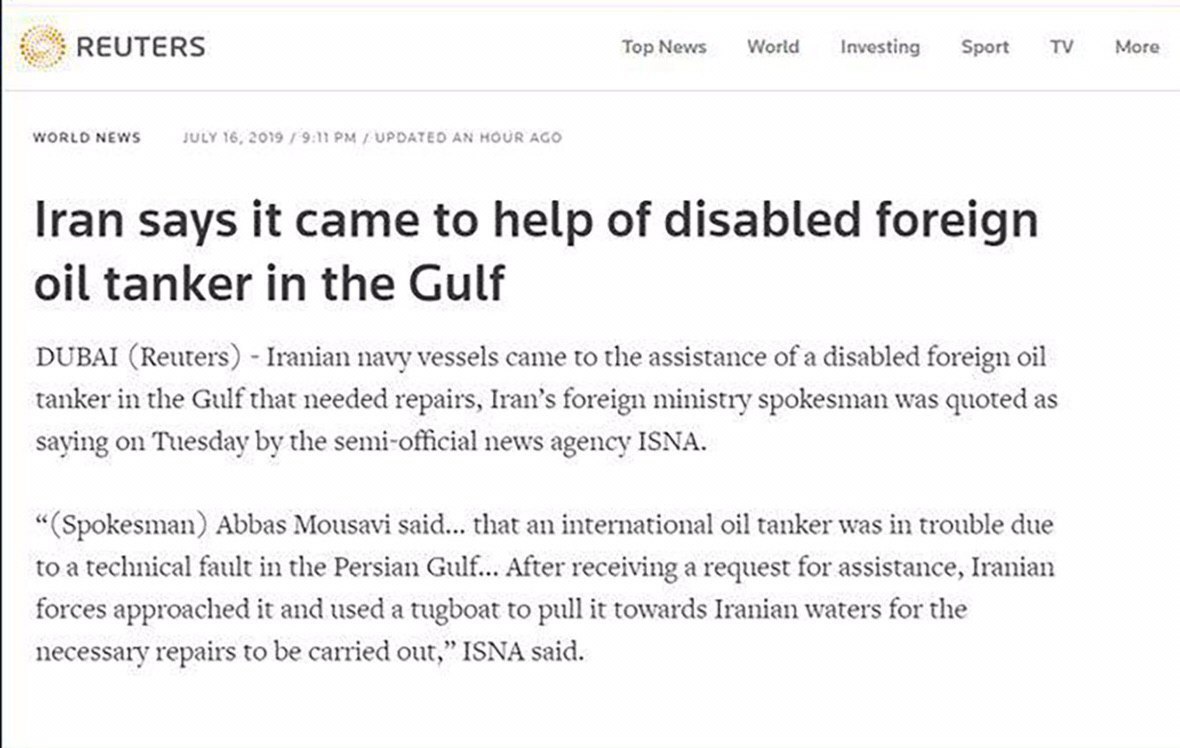Image resolution: width=1180 pixels, height=748 pixels.
Task: Click the WORLD NEWS category label
Action: (87, 137)
